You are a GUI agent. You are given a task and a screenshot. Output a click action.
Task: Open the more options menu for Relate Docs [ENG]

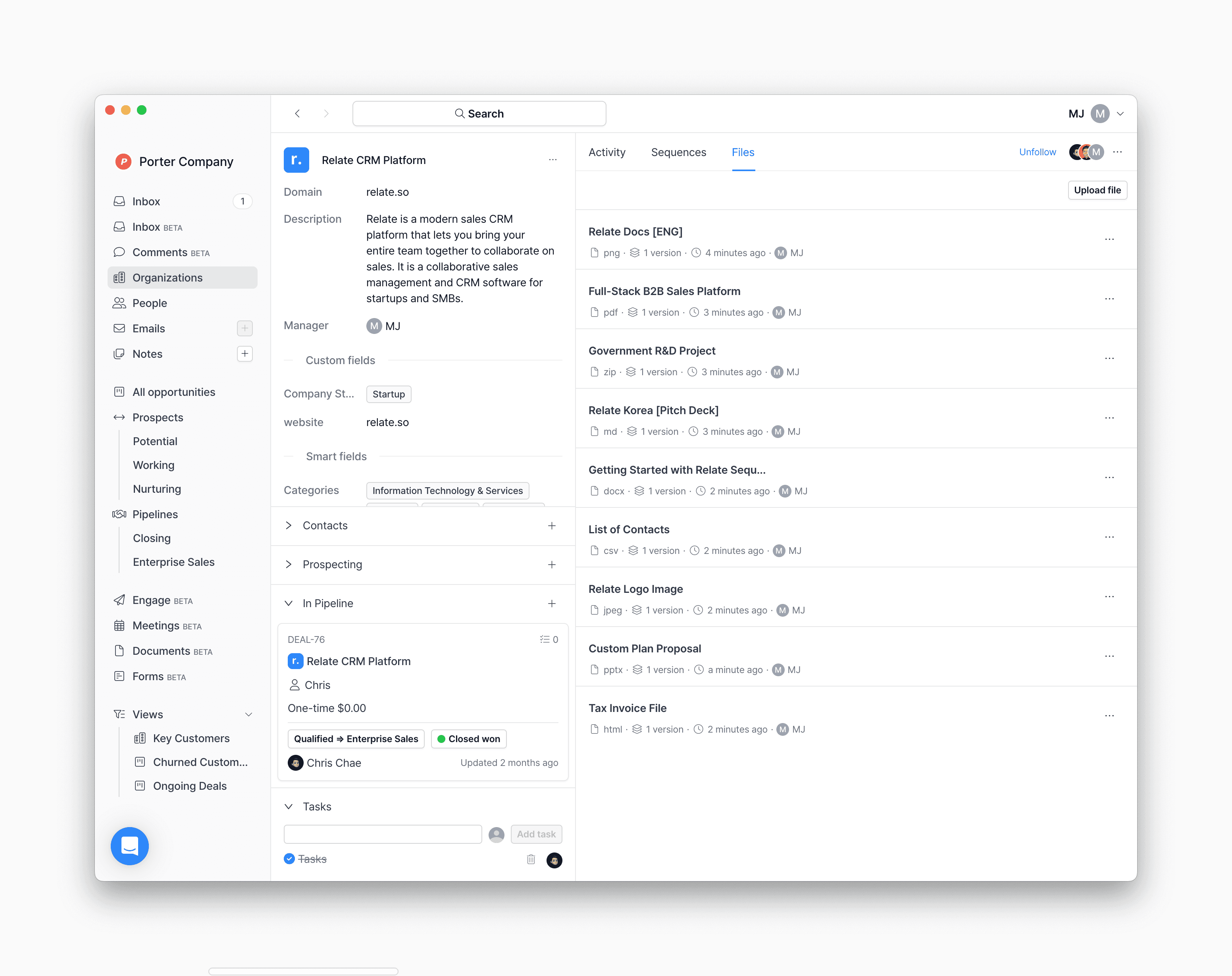click(x=1109, y=239)
